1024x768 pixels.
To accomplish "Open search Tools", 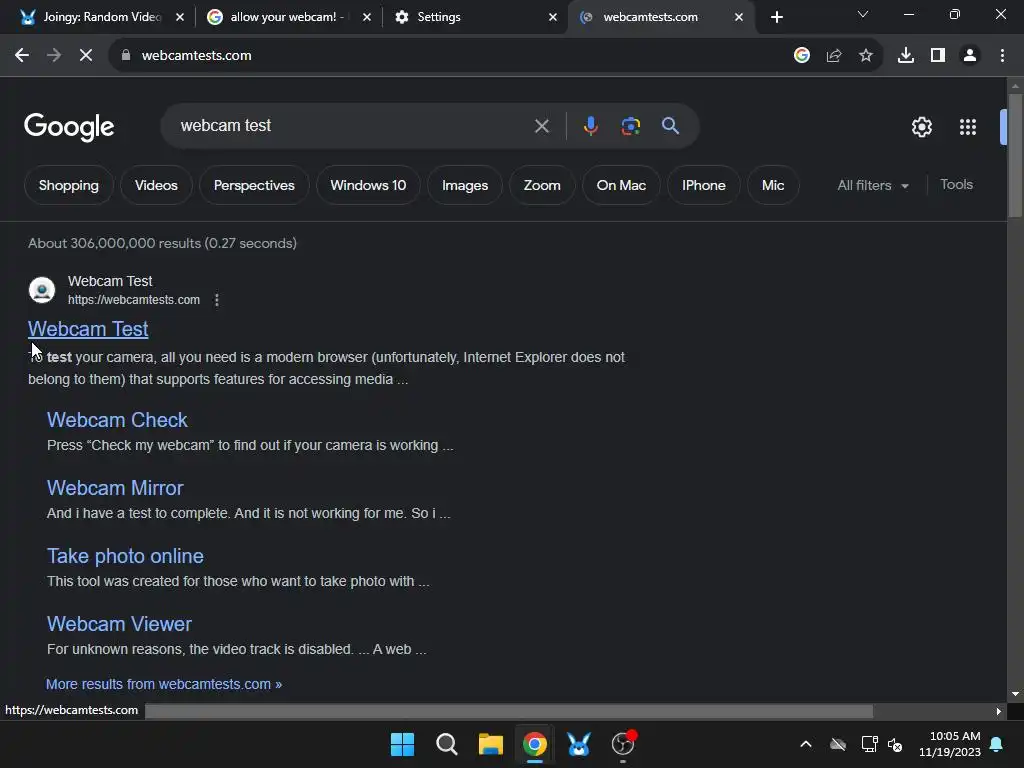I will (956, 185).
